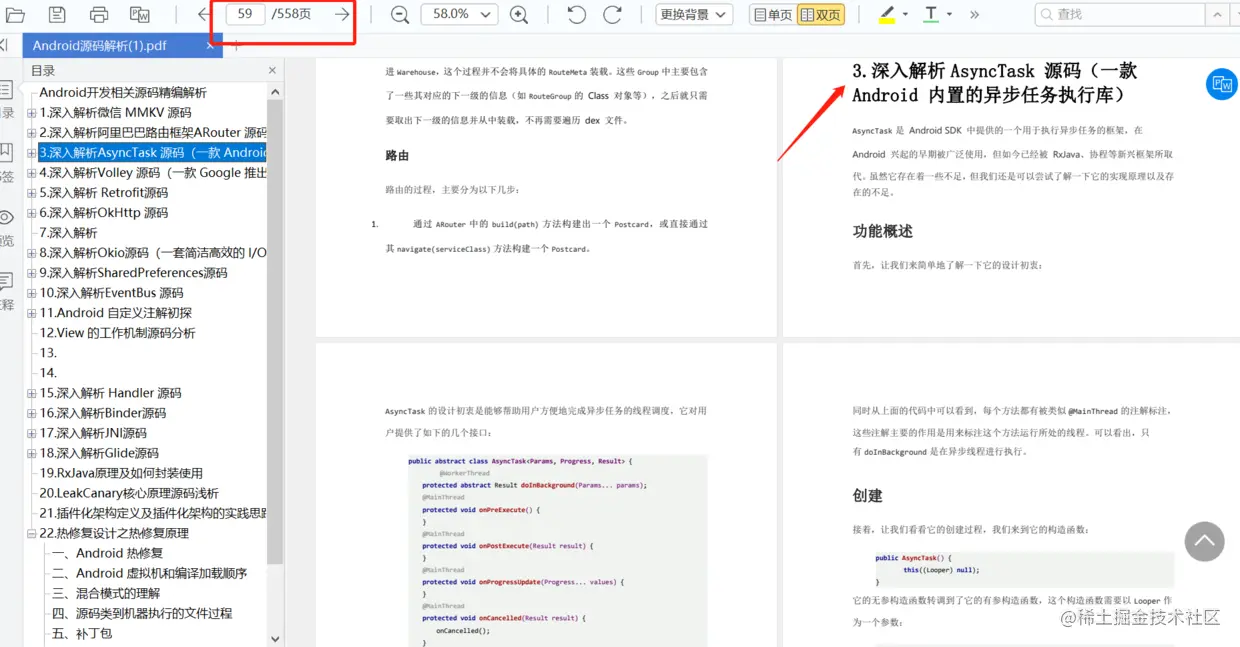
Task: Go to the next page arrow
Action: point(342,14)
